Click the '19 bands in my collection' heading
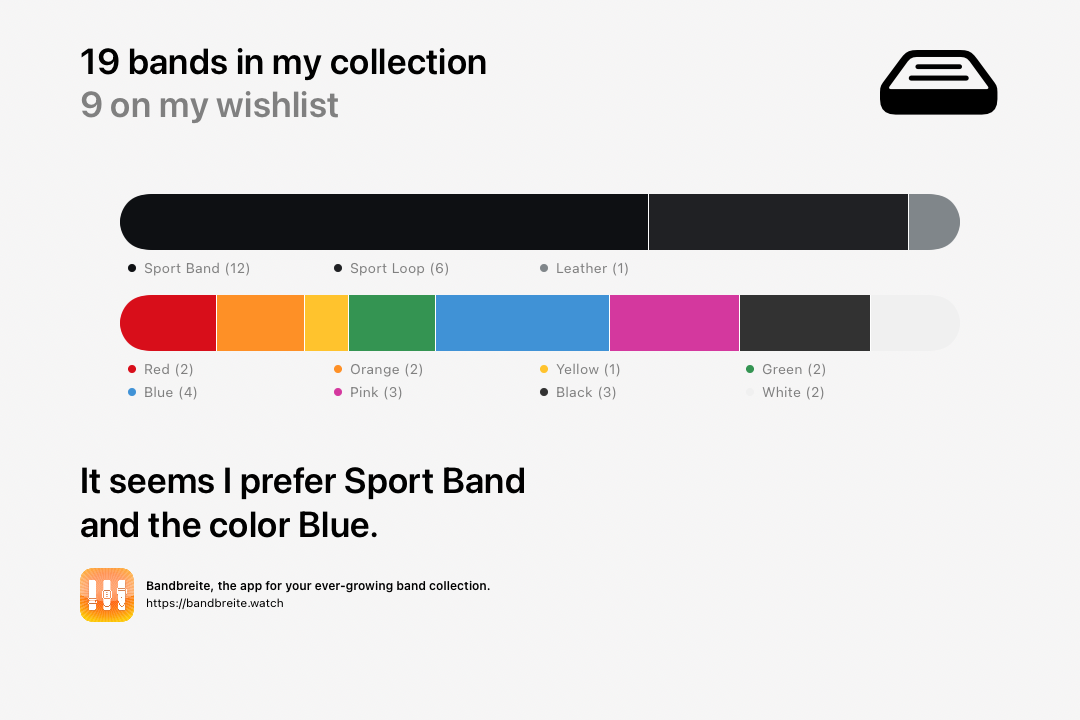This screenshot has width=1080, height=720. 283,62
